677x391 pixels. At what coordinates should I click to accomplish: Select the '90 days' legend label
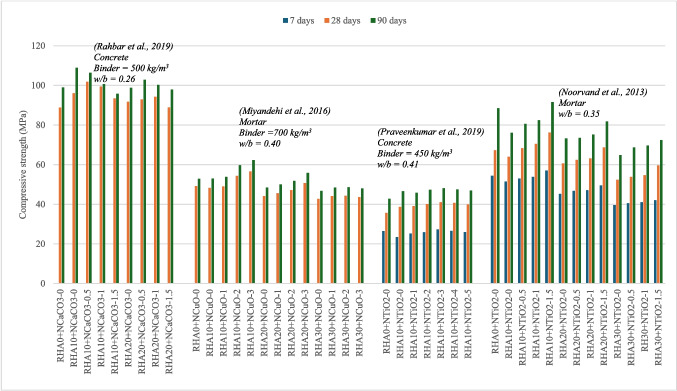392,21
